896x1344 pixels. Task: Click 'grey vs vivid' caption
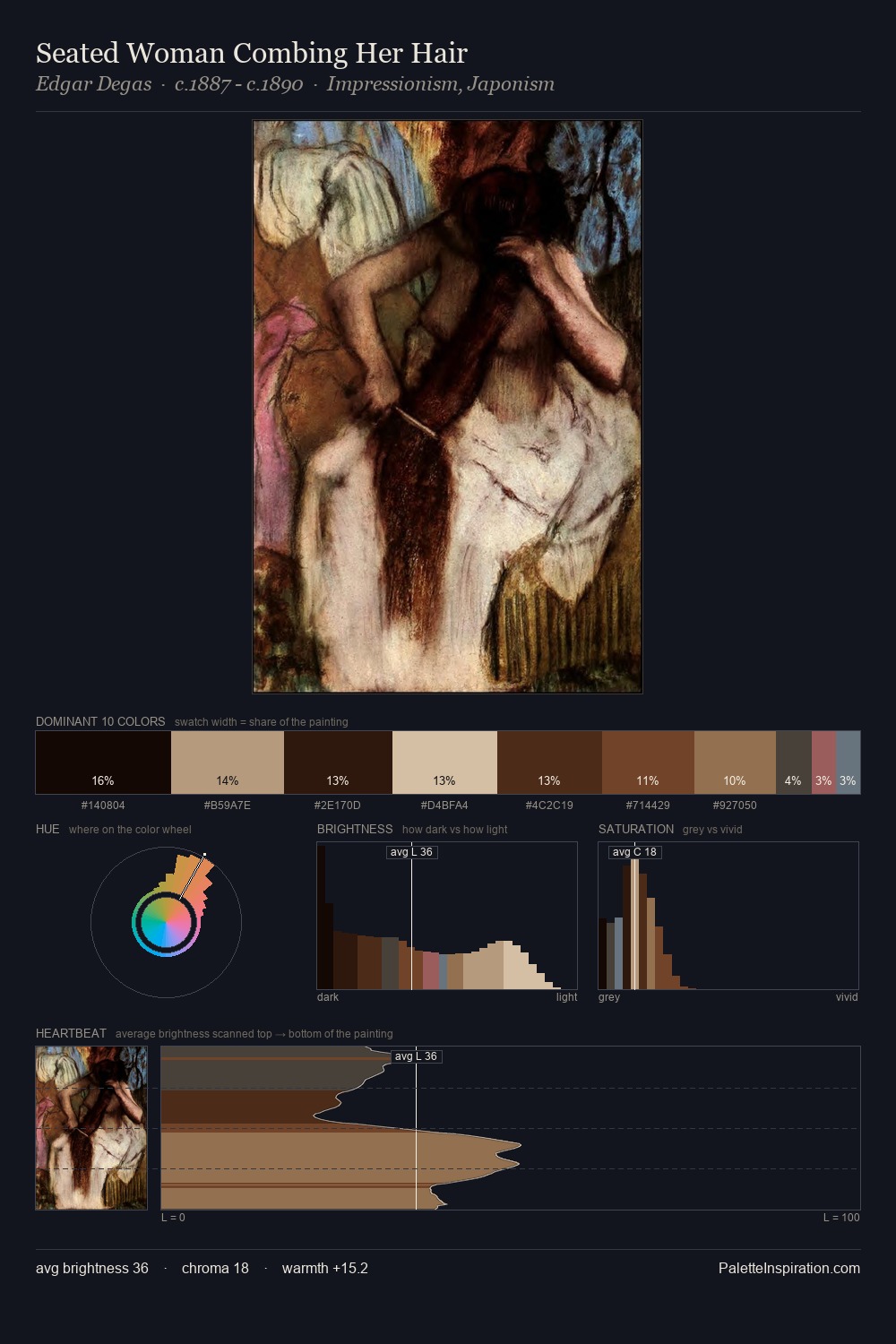click(x=712, y=830)
